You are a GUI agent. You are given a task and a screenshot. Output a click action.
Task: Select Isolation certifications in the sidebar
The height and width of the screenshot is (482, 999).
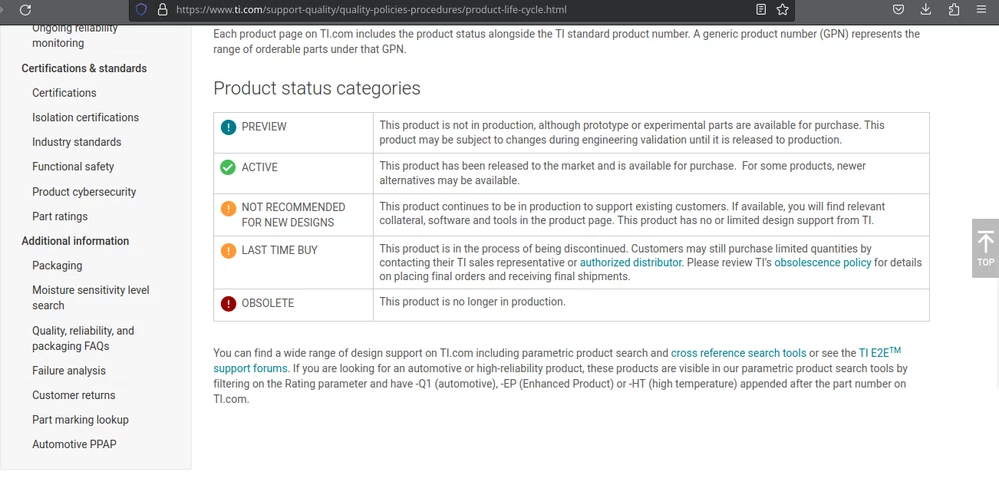[85, 118]
